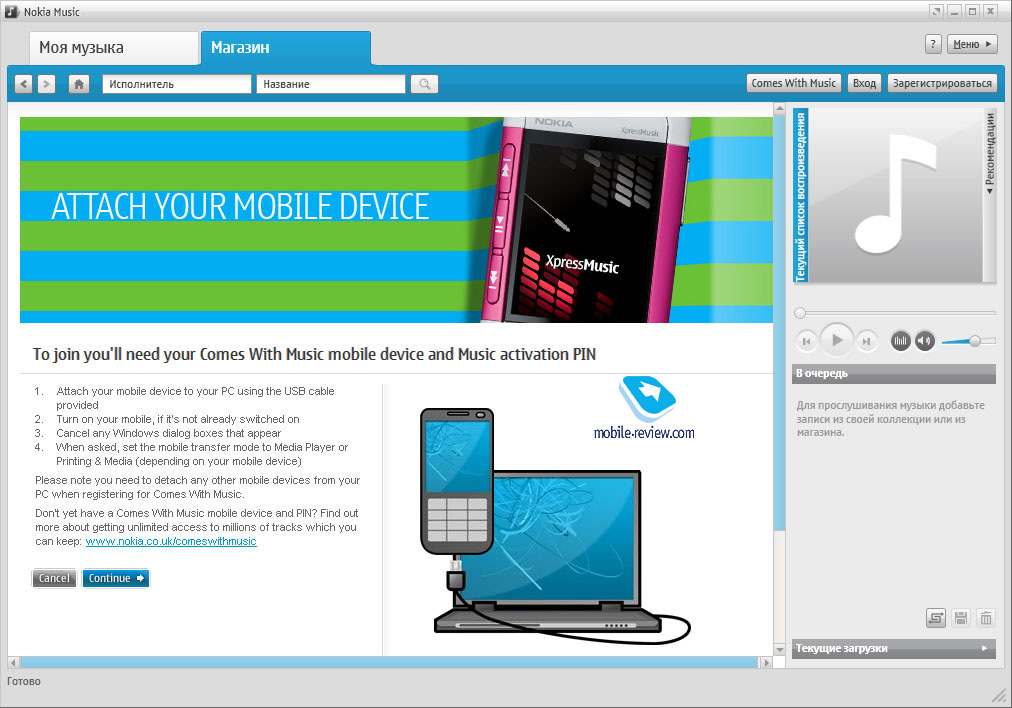Click the blue Continue button
The height and width of the screenshot is (708, 1012).
tap(116, 578)
